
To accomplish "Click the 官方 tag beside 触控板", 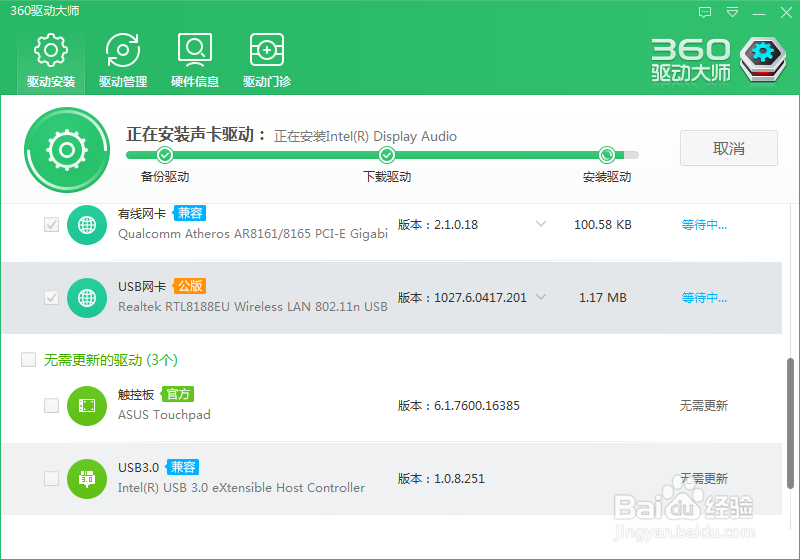I will pos(178,394).
